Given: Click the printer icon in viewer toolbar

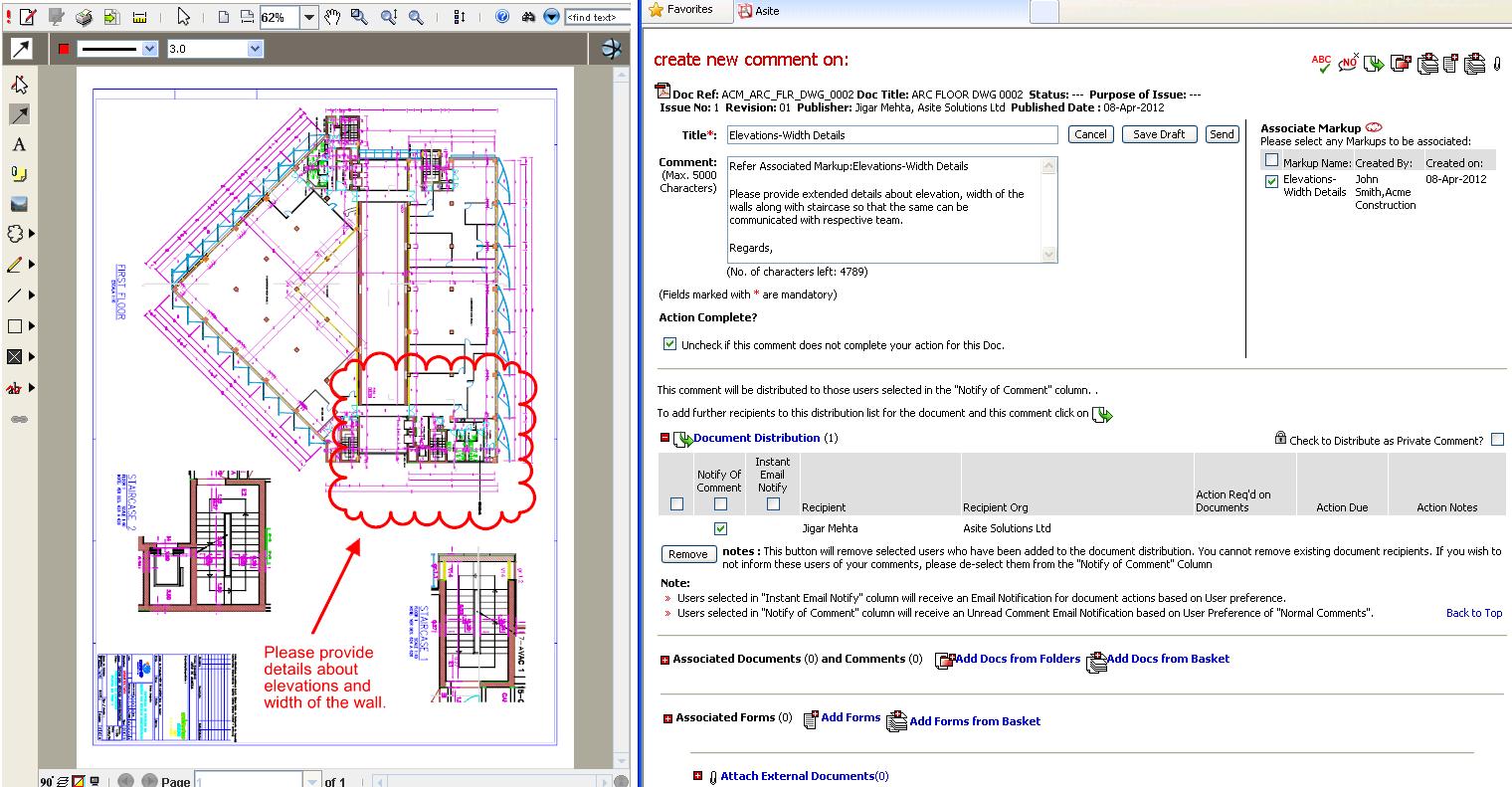Looking at the screenshot, I should 85,17.
